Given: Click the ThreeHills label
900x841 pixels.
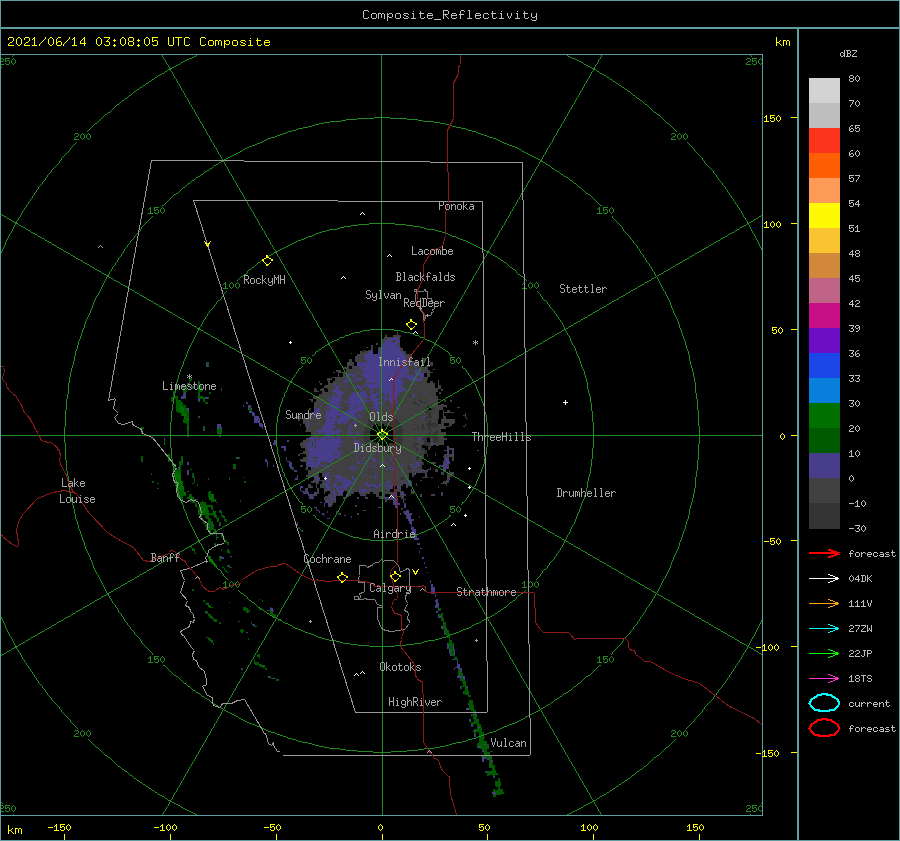Looking at the screenshot, I should coord(502,437).
